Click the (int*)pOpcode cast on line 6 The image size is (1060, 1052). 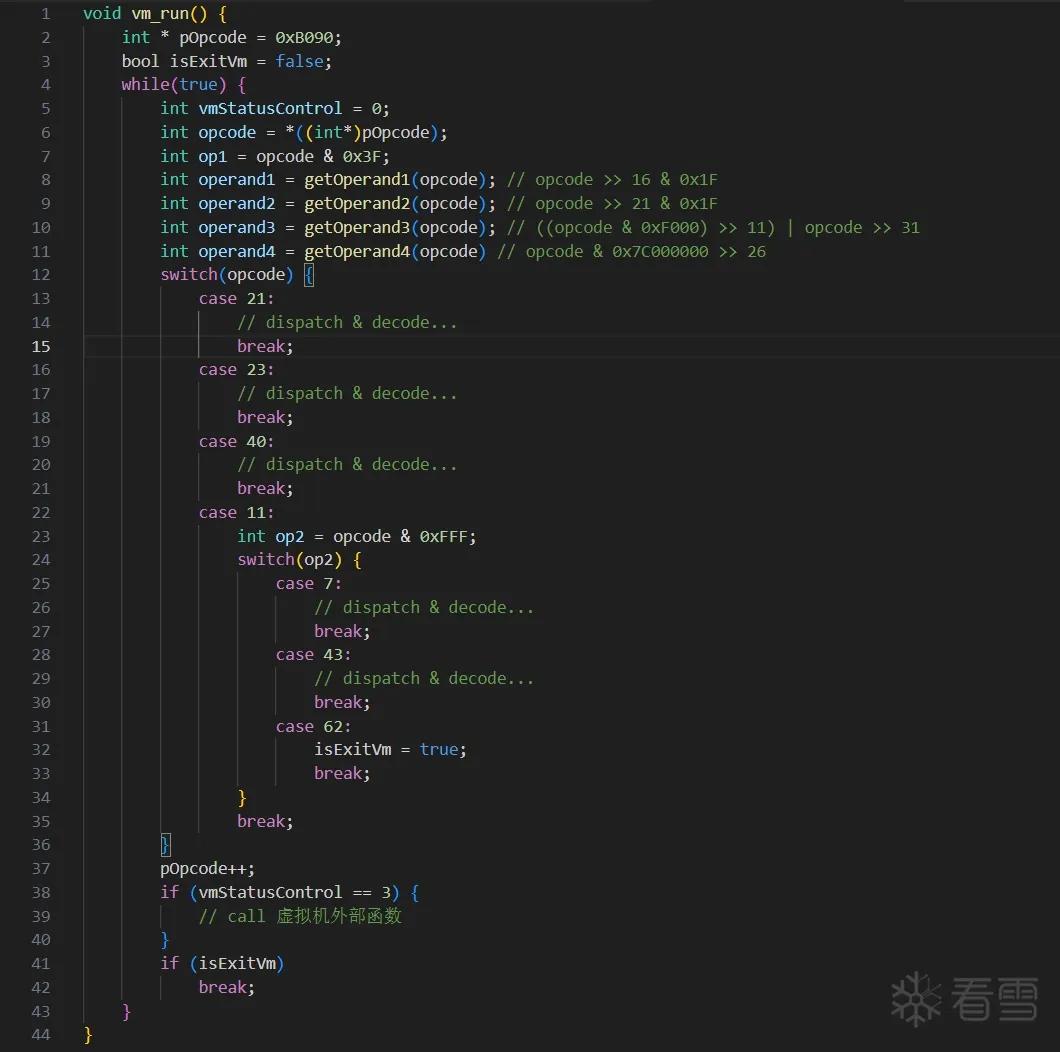tap(367, 133)
